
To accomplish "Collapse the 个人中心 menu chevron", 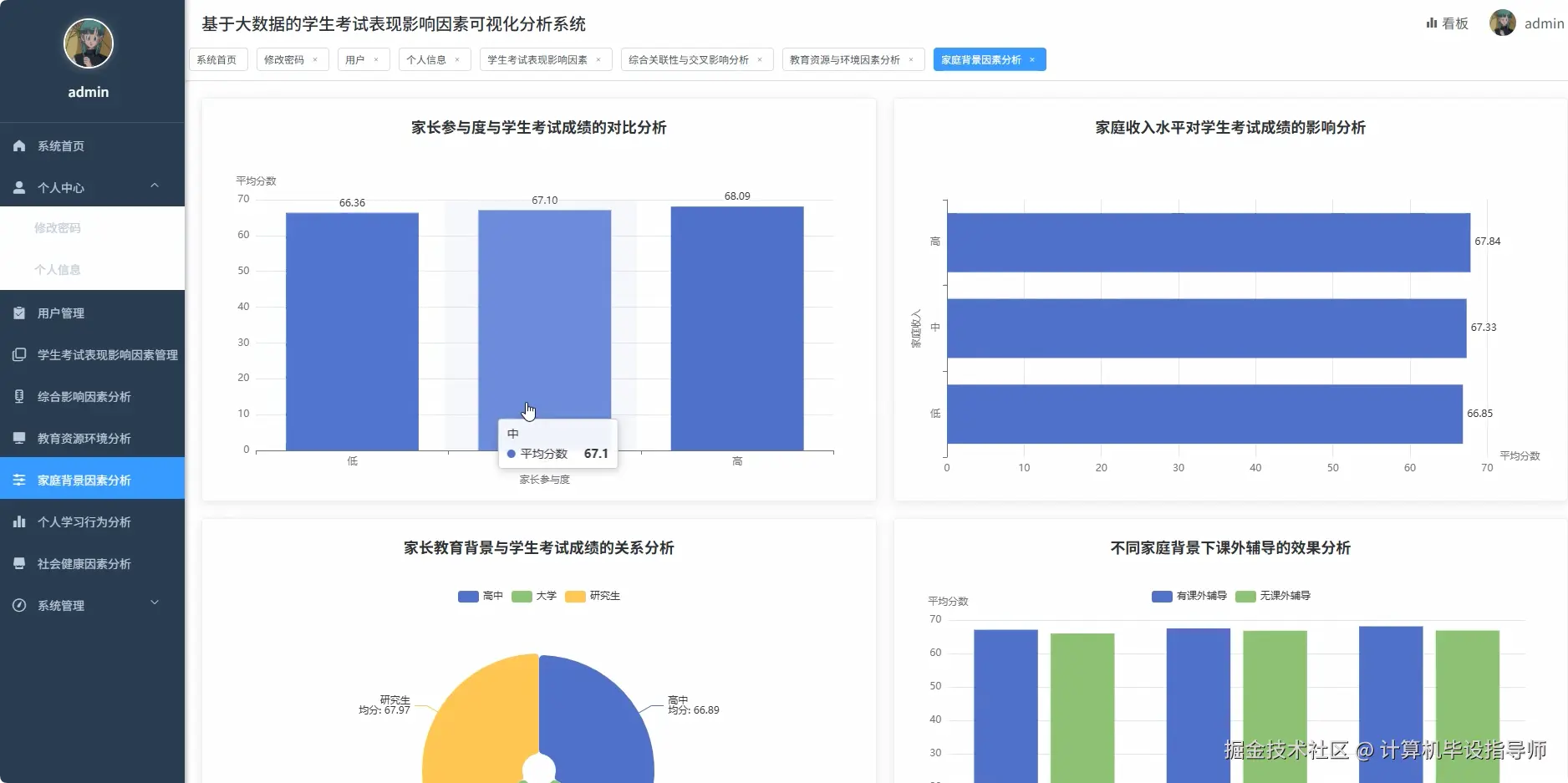I will (155, 186).
